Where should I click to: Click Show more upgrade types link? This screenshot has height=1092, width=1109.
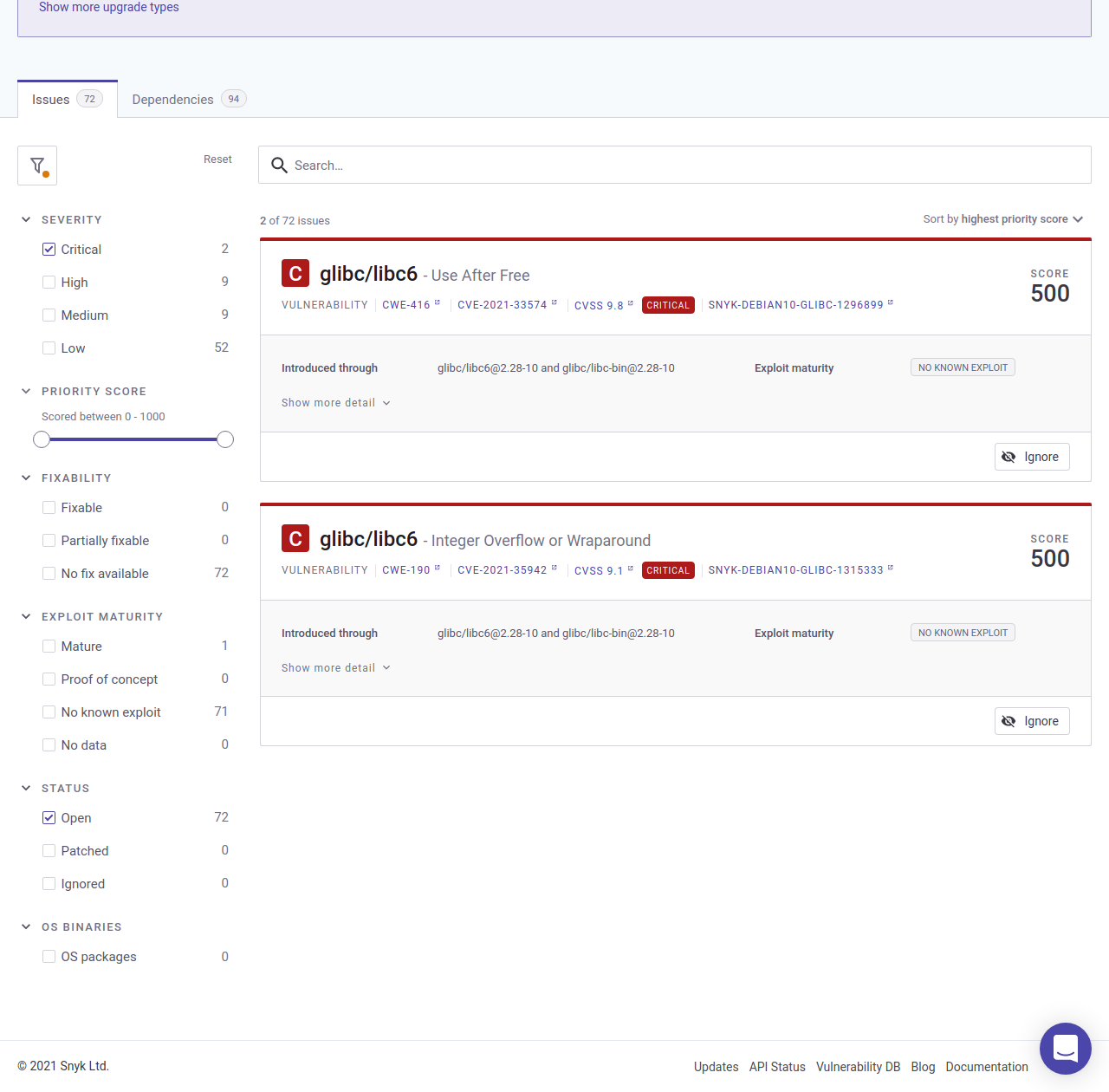click(109, 7)
